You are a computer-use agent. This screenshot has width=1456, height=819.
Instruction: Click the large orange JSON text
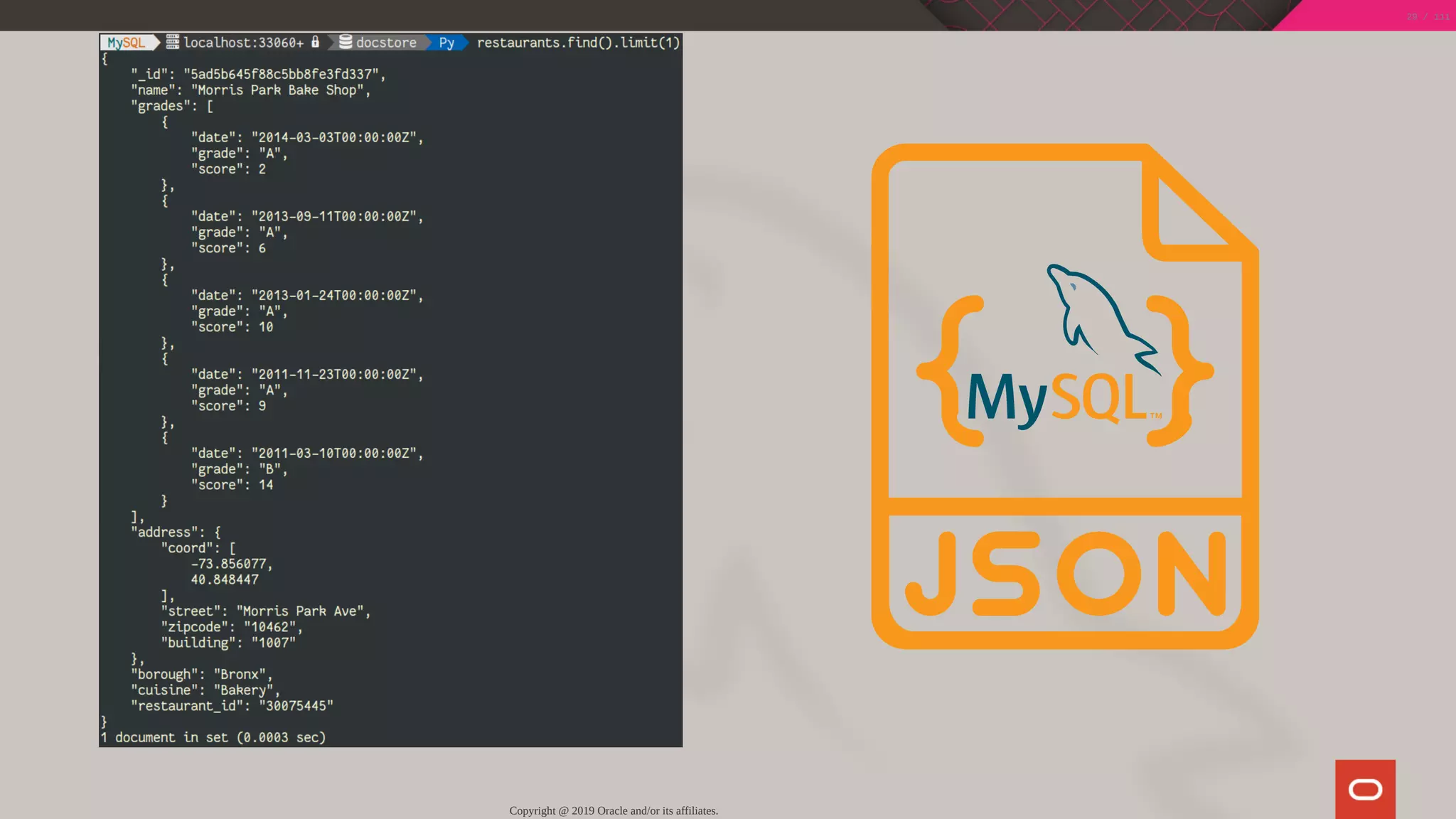point(1065,574)
